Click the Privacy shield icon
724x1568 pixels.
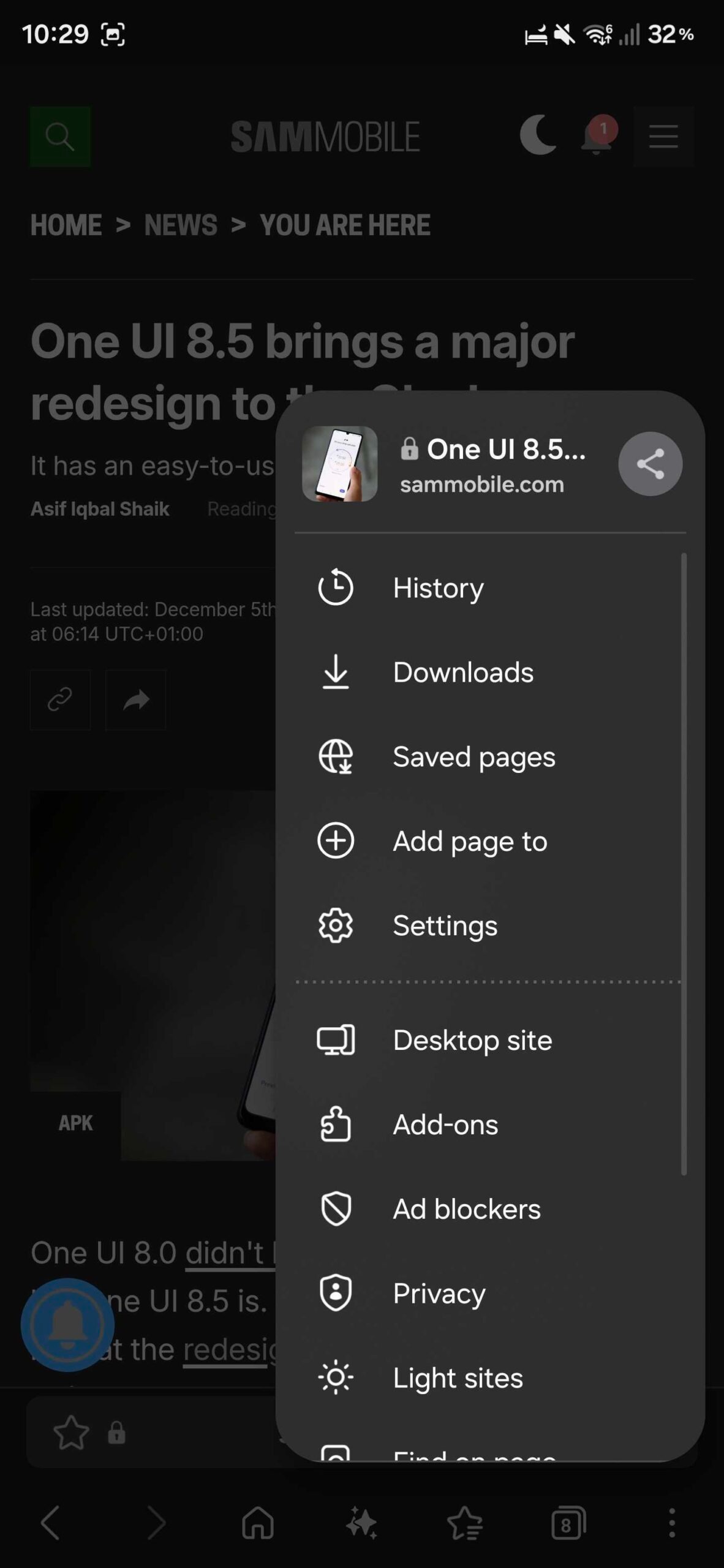coord(336,1293)
